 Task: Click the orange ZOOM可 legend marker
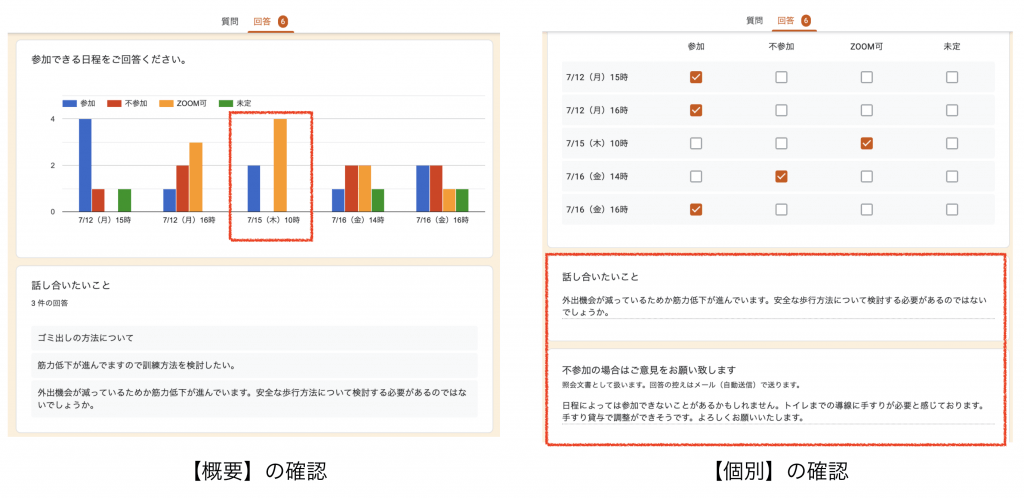click(x=166, y=103)
